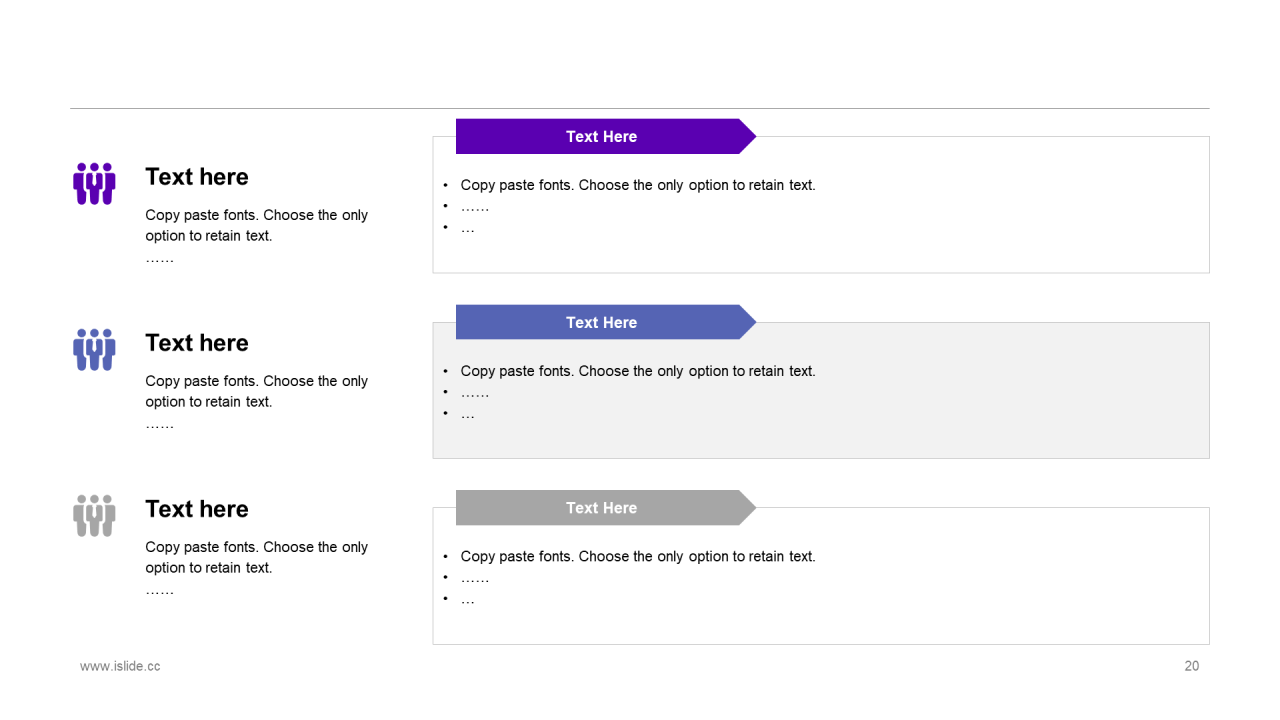Image resolution: width=1280 pixels, height=720 pixels.
Task: Click the slide number 20
Action: tap(1191, 666)
